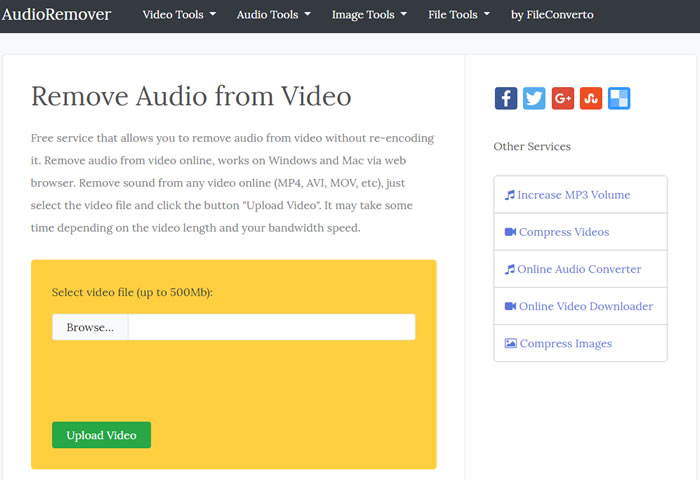The image size is (700, 480).
Task: Expand the Video Tools dropdown menu
Action: pos(179,15)
